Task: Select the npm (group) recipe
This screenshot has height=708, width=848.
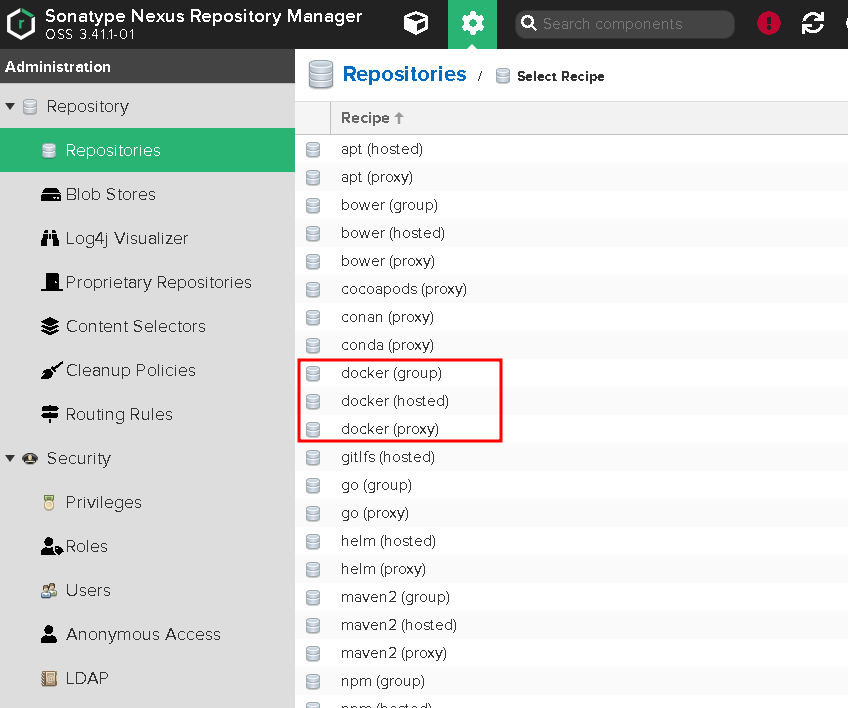Action: click(x=571, y=681)
